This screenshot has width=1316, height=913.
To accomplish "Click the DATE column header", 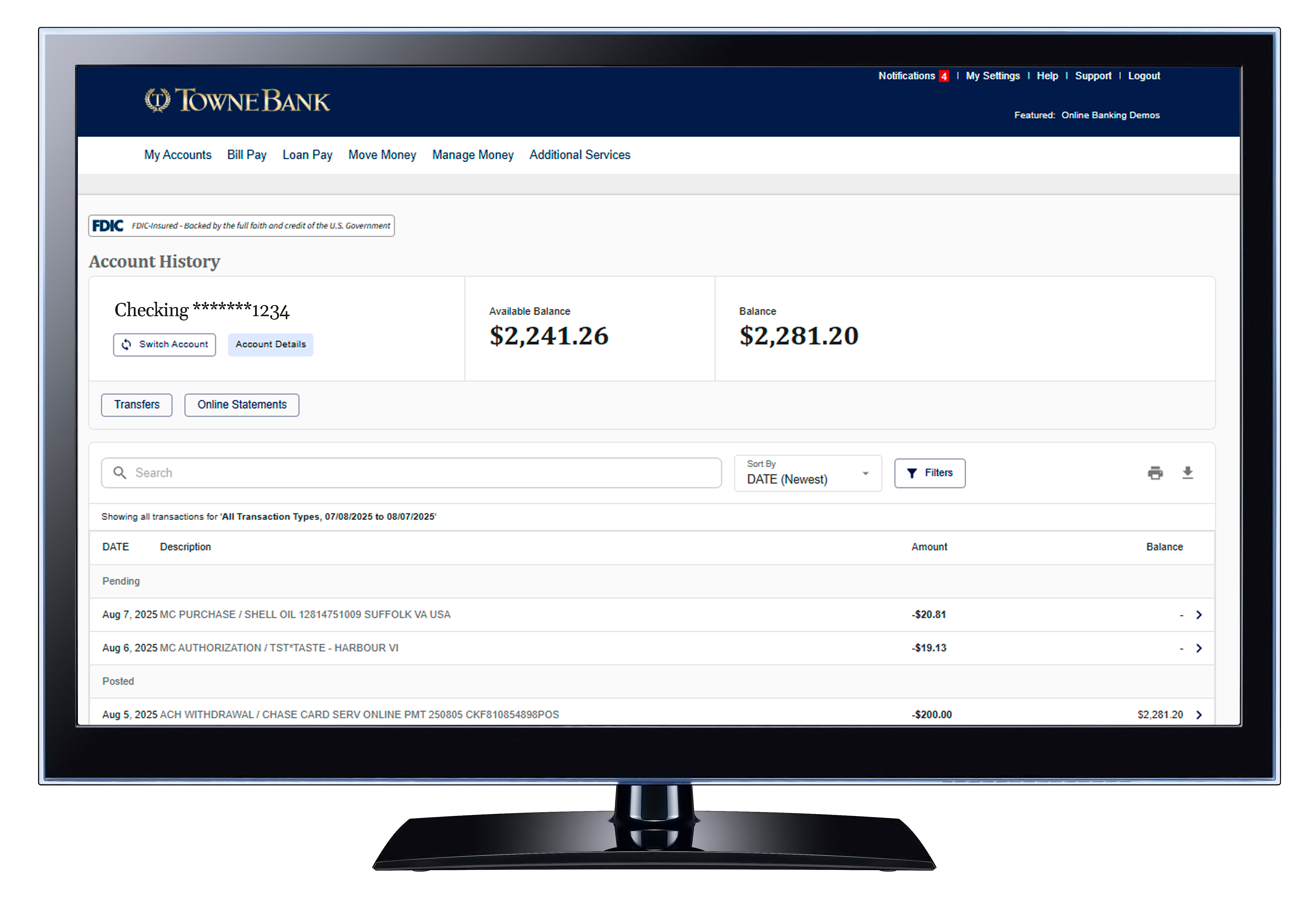I will [x=115, y=547].
